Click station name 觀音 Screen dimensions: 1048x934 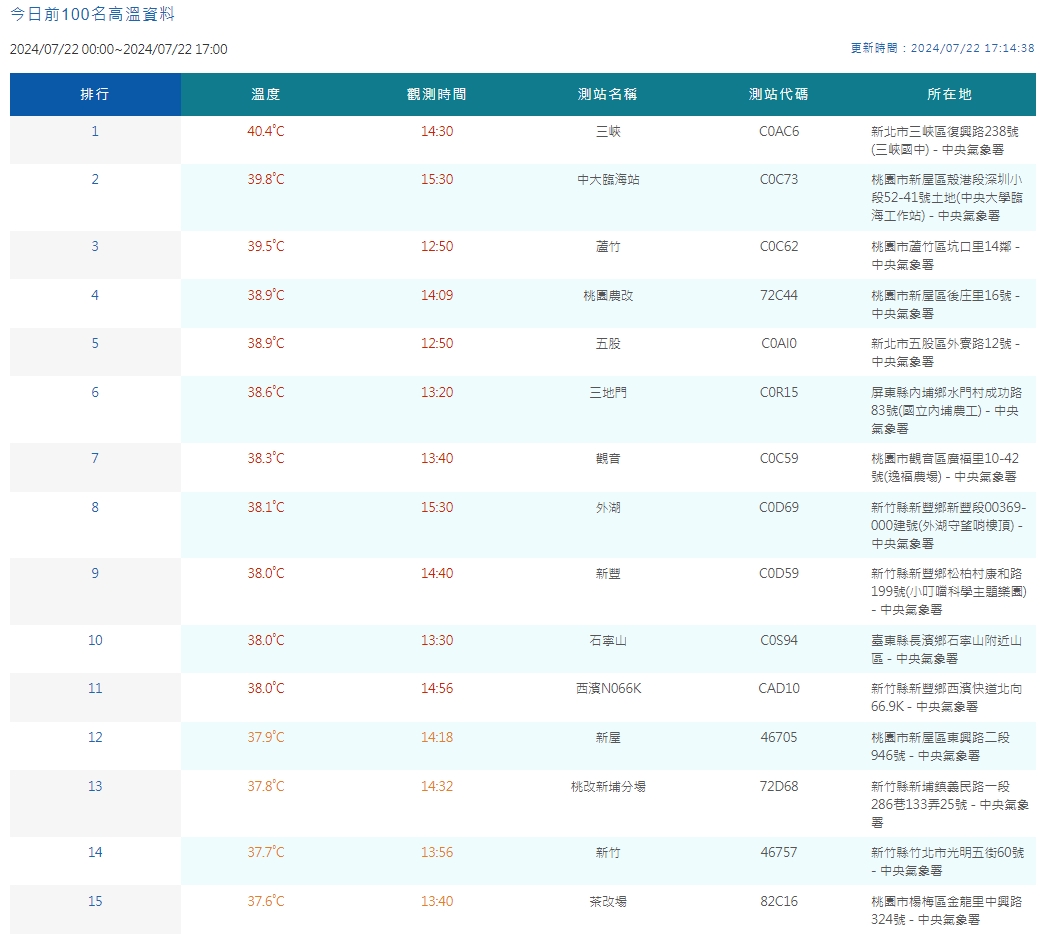click(x=608, y=459)
